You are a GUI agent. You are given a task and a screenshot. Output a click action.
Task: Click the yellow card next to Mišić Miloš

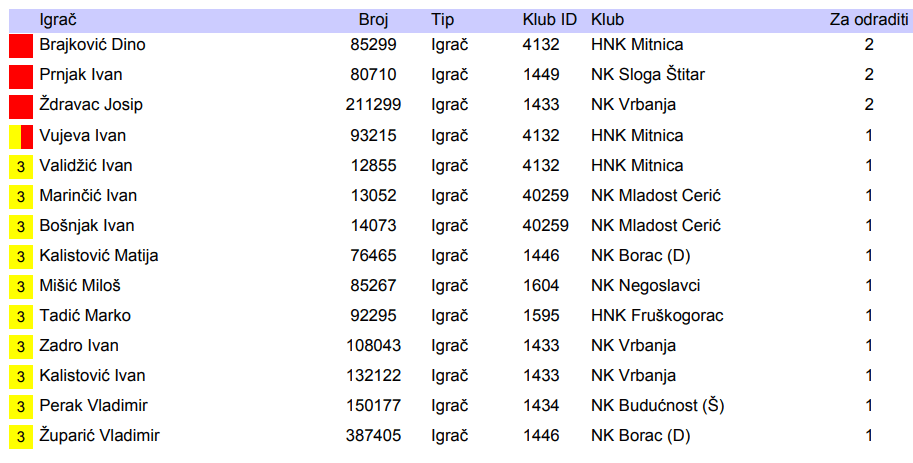21,286
